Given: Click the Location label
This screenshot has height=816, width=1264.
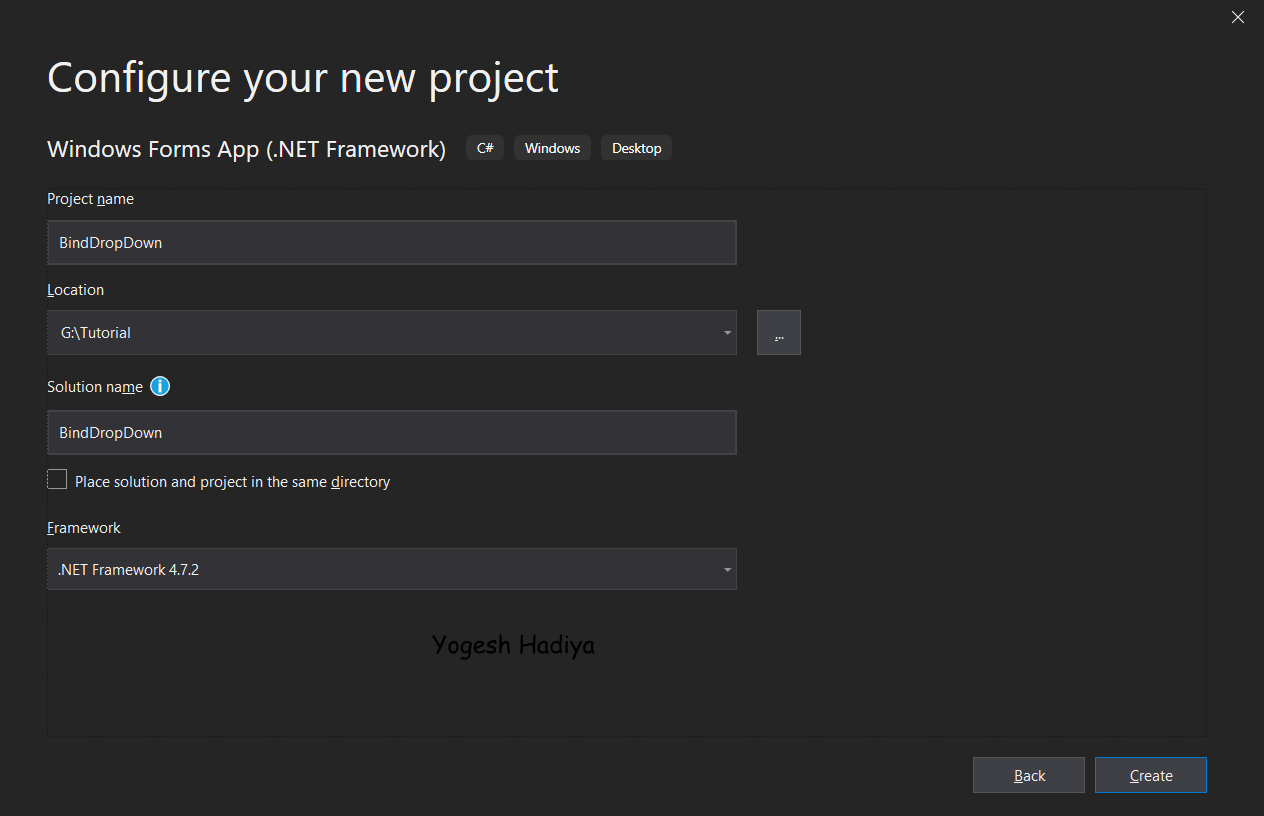Looking at the screenshot, I should 75,290.
